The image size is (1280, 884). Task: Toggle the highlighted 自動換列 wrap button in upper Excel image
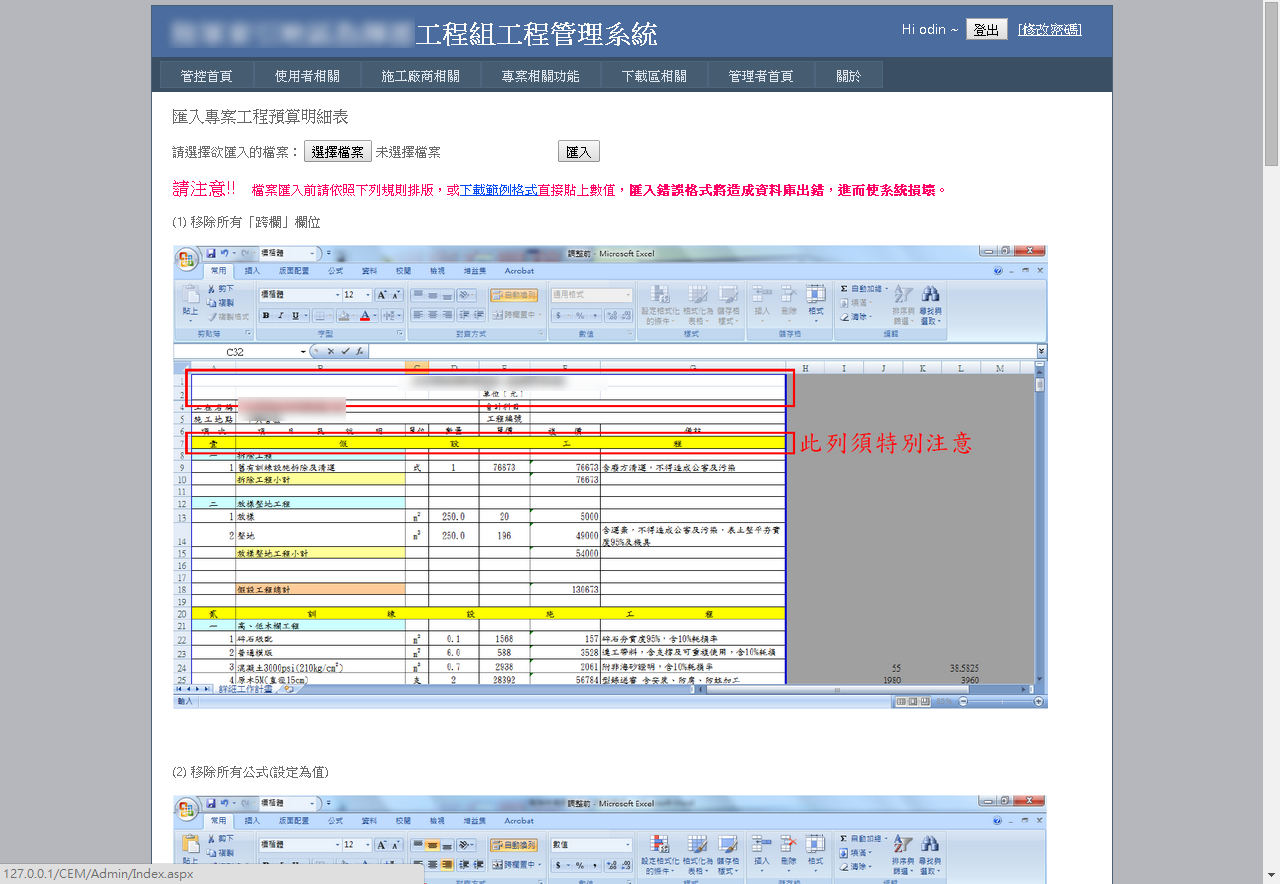[x=514, y=295]
